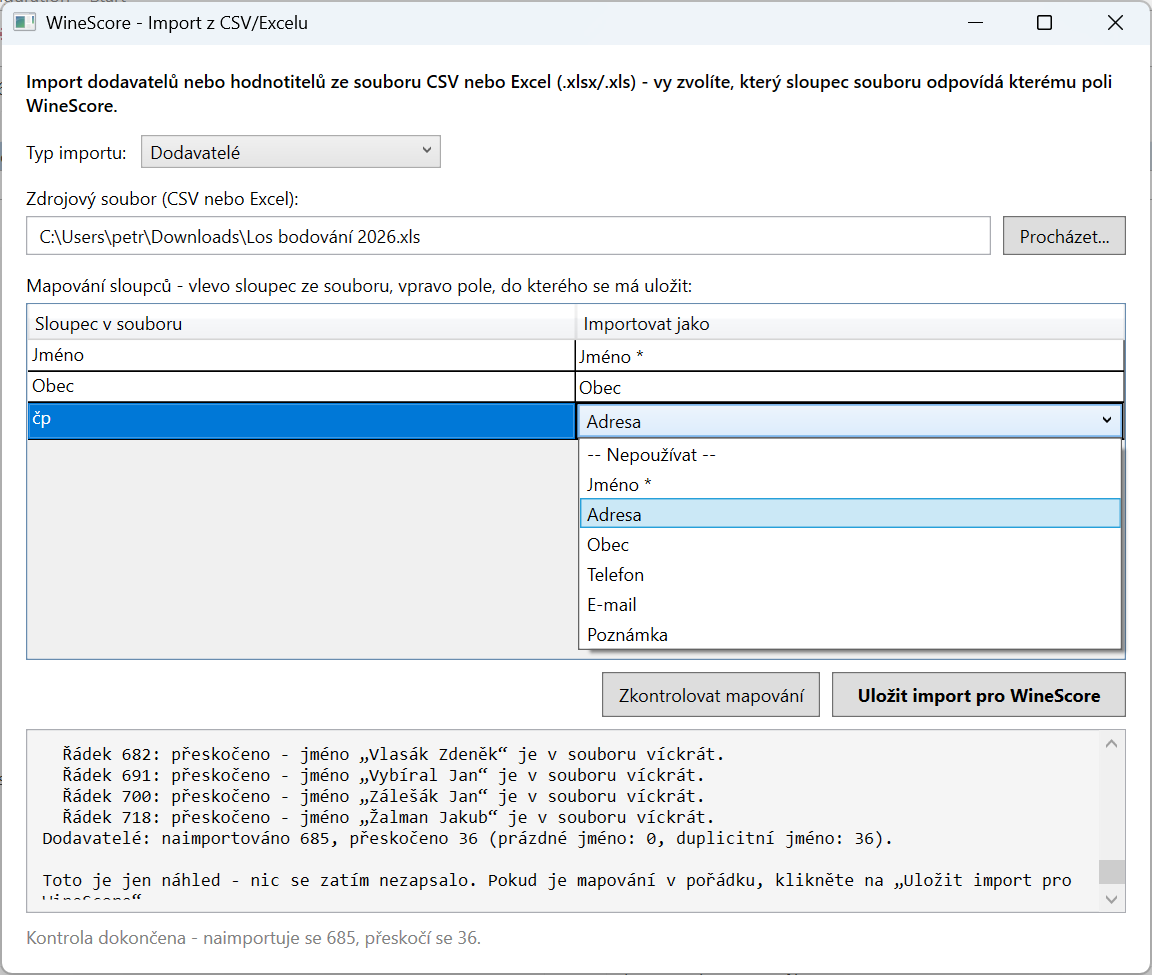Screen dimensions: 1152x975
Task: Click the Dodavatelé: naimportováno 685 summary line
Action: click(x=467, y=838)
